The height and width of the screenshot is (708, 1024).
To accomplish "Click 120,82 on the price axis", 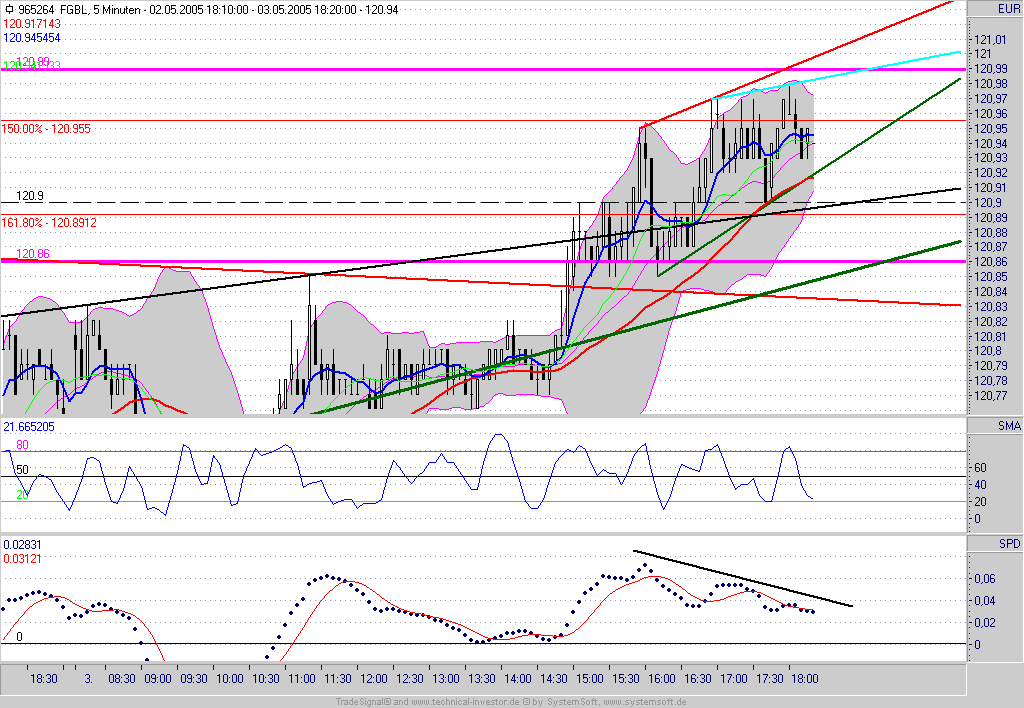I will 991,322.
